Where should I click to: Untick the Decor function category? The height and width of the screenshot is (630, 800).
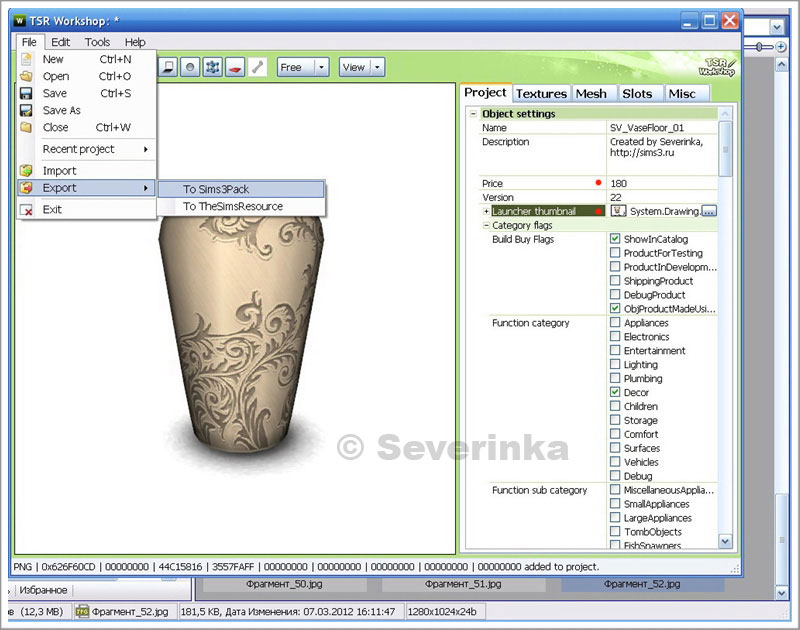coord(615,393)
